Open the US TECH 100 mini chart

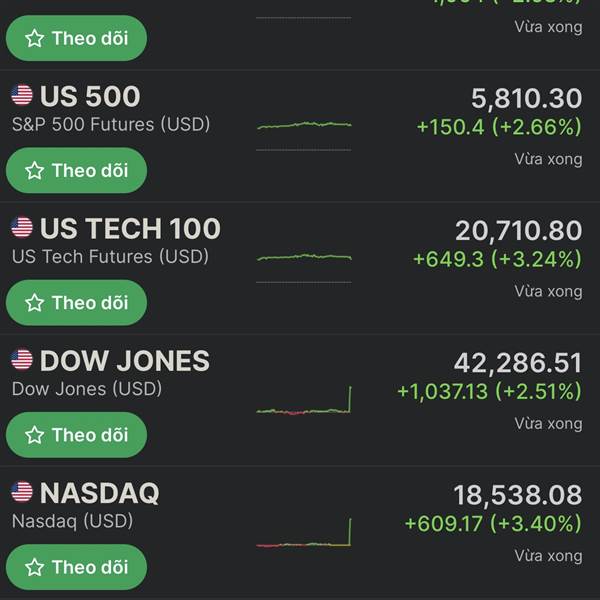pos(304,258)
